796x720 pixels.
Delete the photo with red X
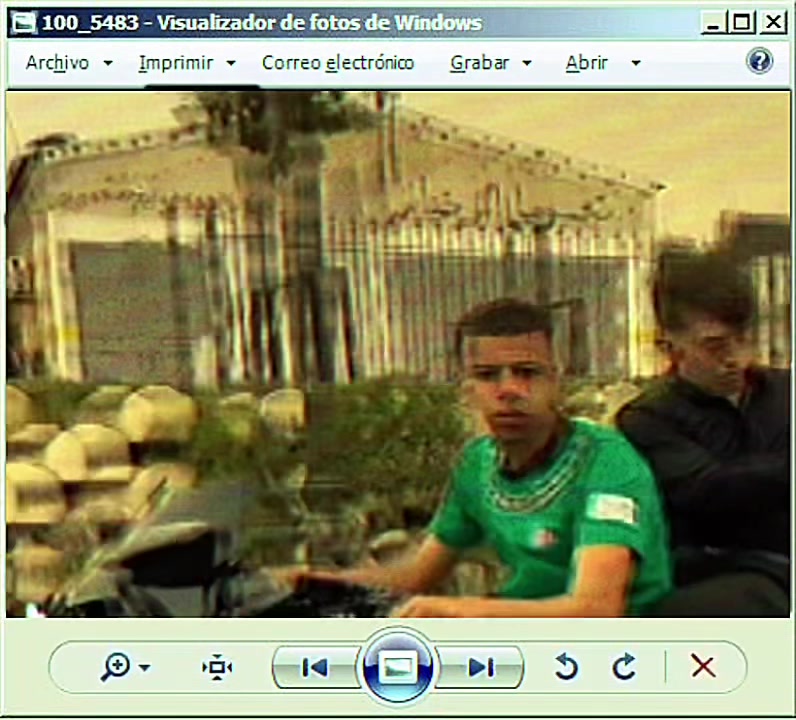[703, 666]
